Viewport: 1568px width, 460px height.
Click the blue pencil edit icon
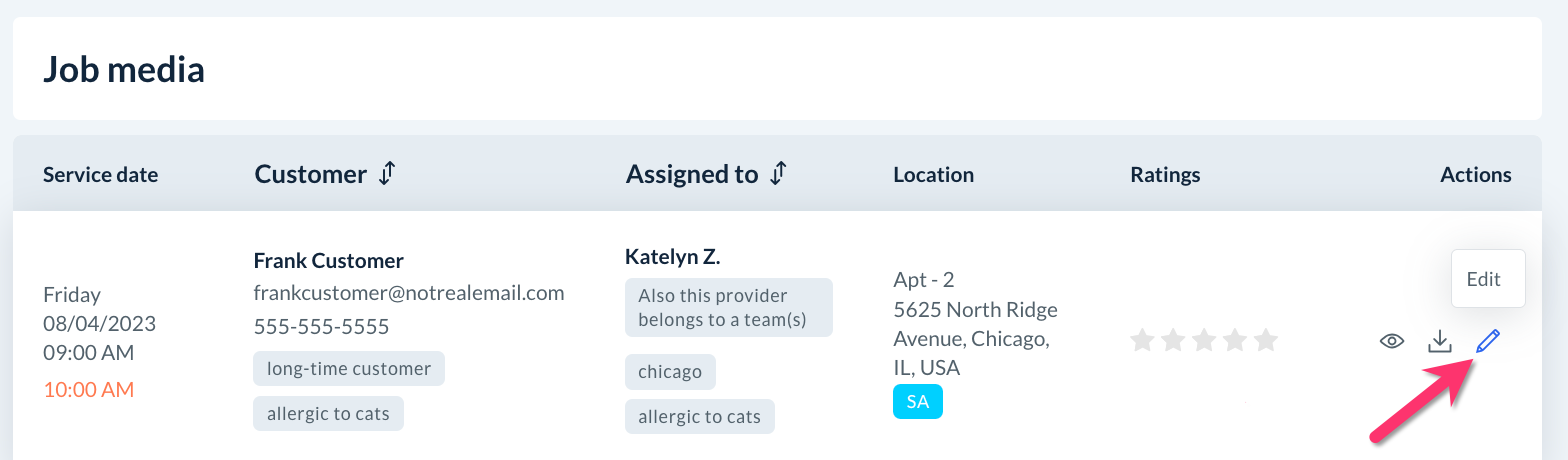point(1488,342)
